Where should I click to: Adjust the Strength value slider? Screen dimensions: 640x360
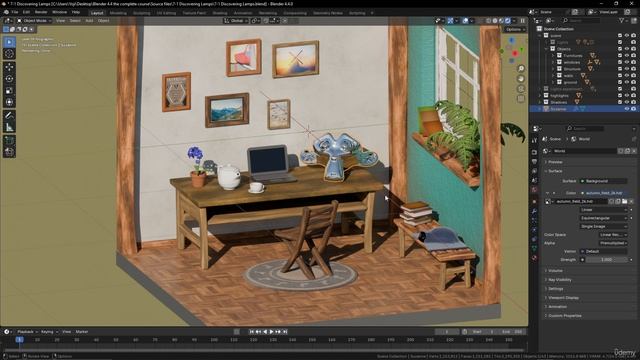coord(607,260)
